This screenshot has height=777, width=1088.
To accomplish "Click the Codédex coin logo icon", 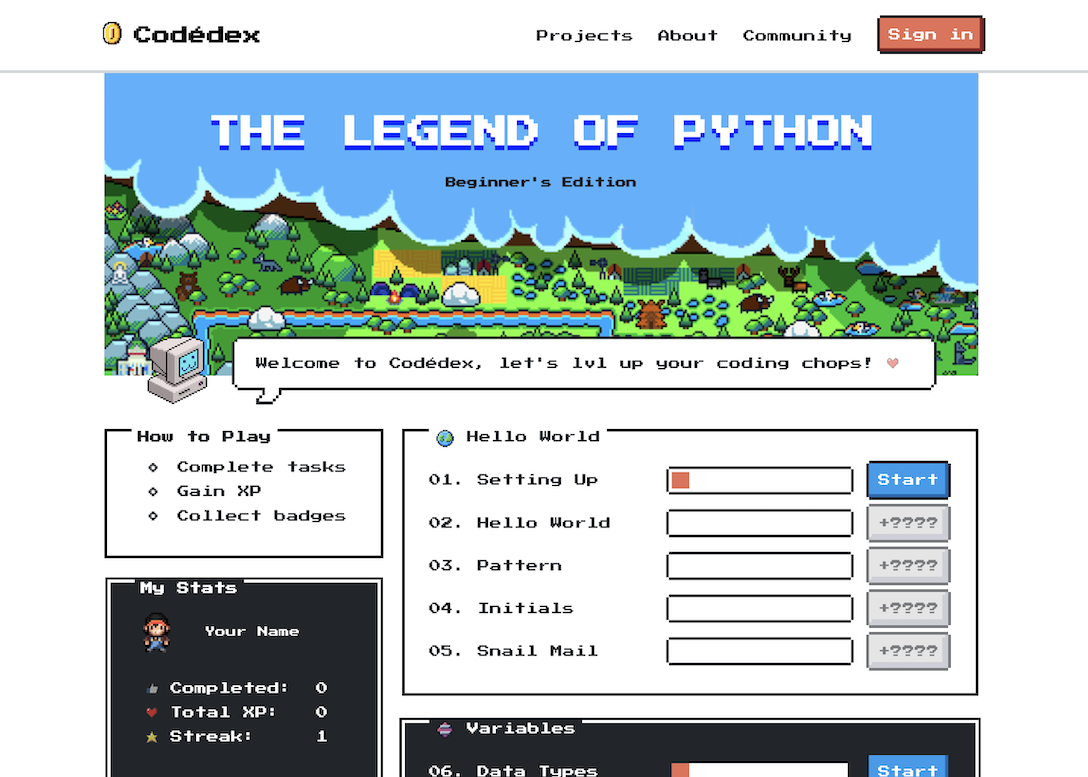I will coord(110,33).
